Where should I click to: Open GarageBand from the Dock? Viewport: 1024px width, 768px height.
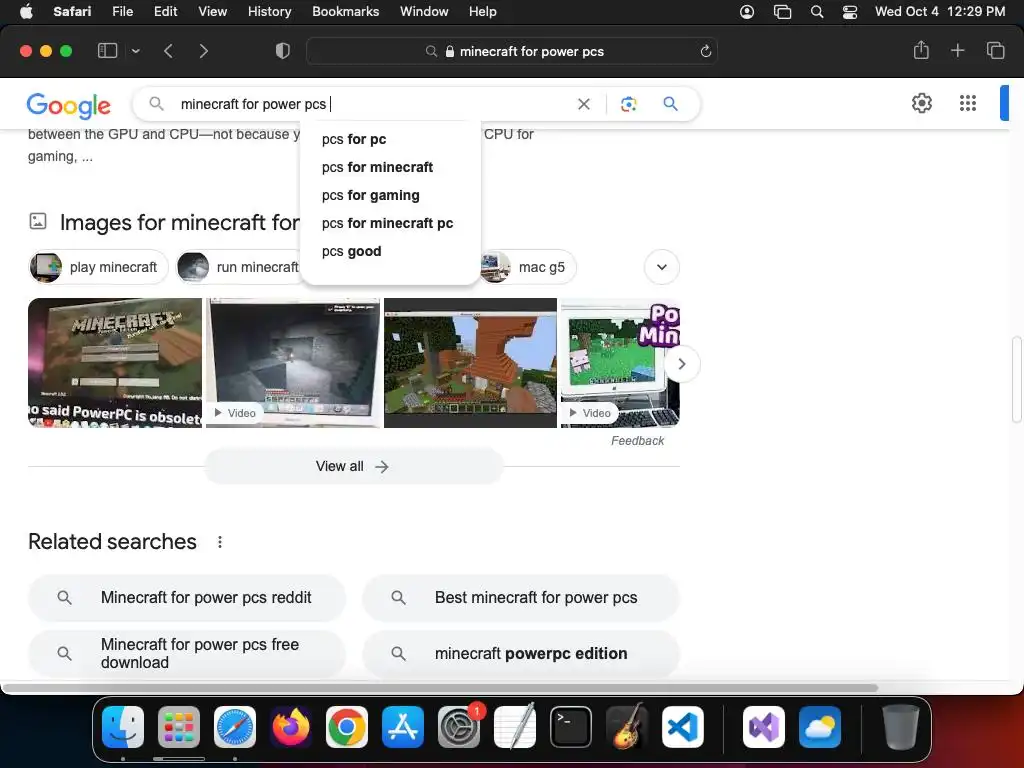tap(627, 727)
